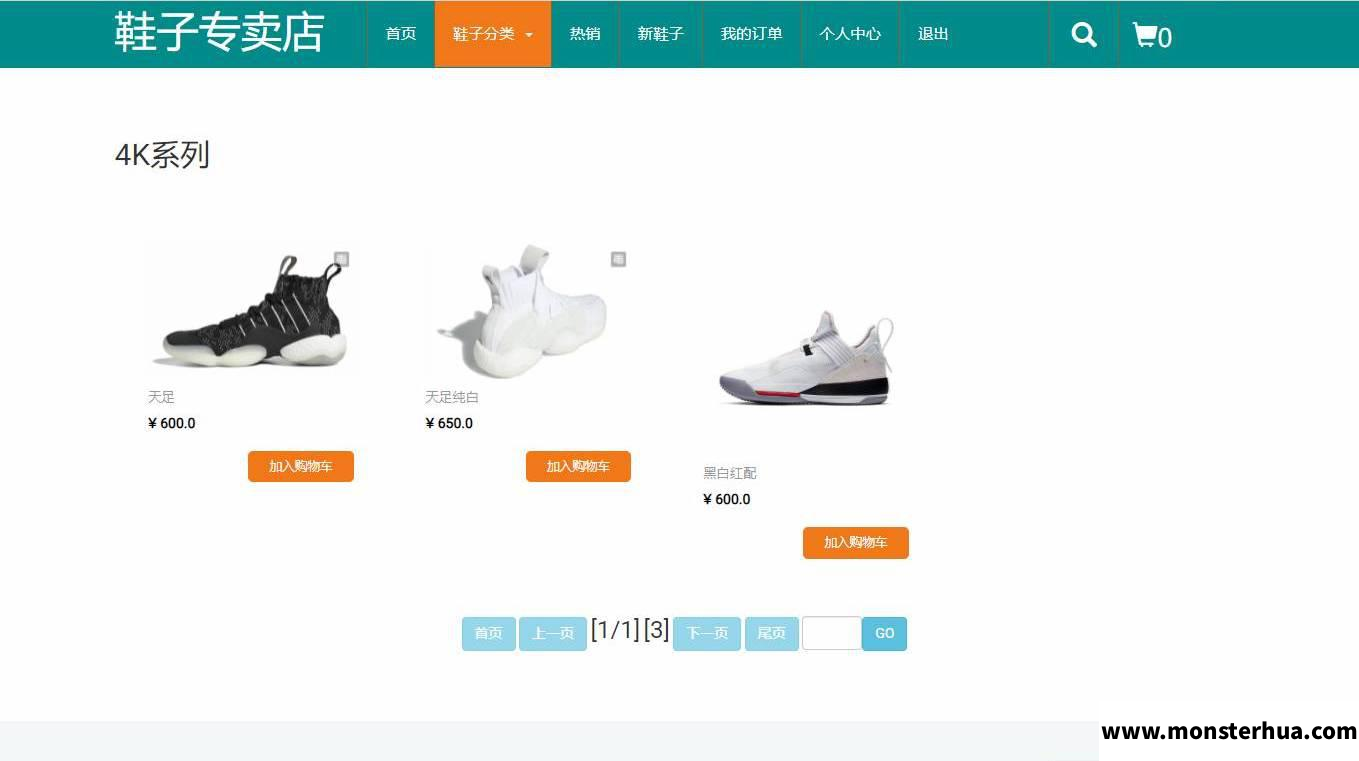Screen dimensions: 1359x761
Task: Add 天足 shoe to cart
Action: tap(301, 466)
